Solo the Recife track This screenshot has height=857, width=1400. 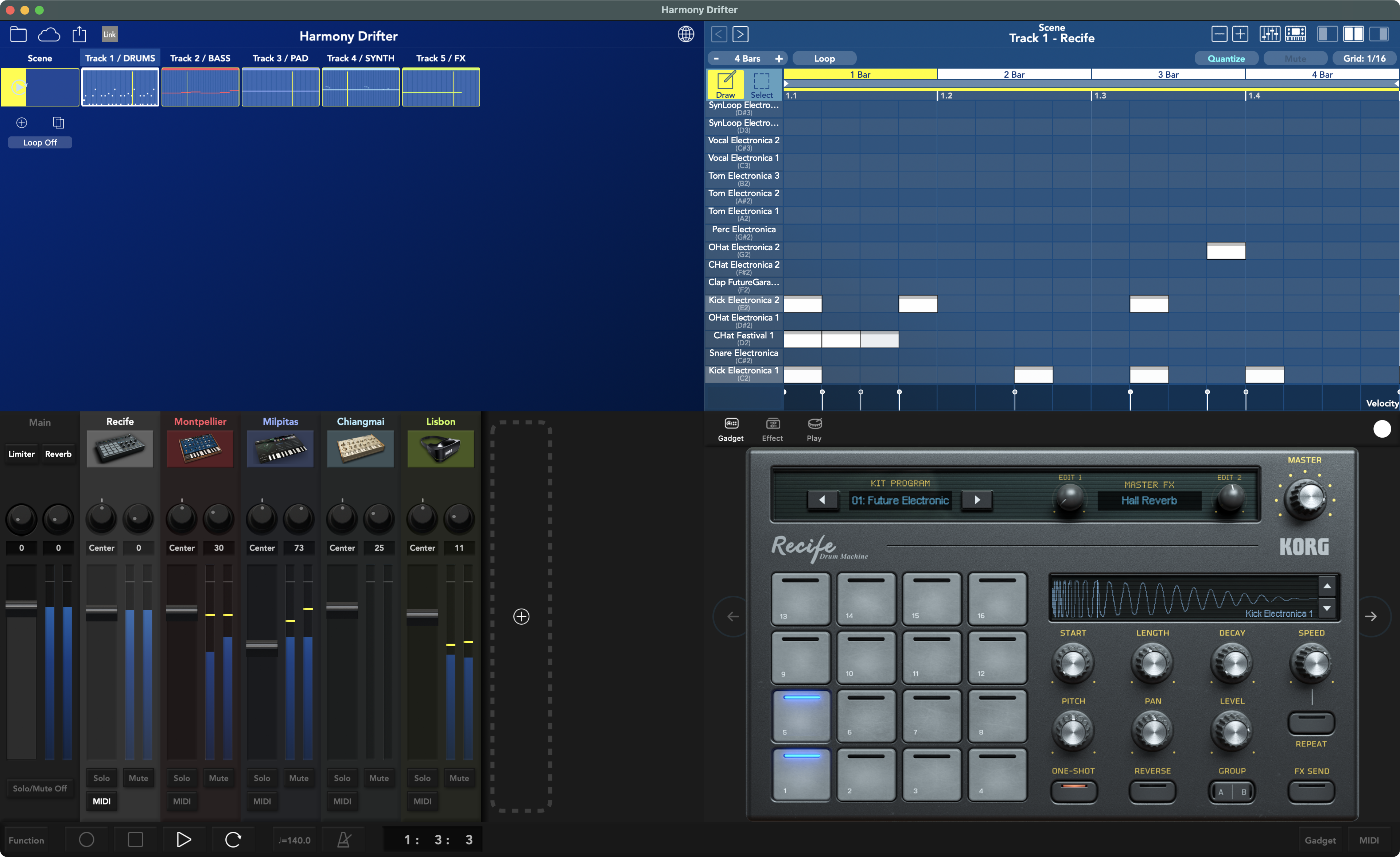click(x=102, y=778)
